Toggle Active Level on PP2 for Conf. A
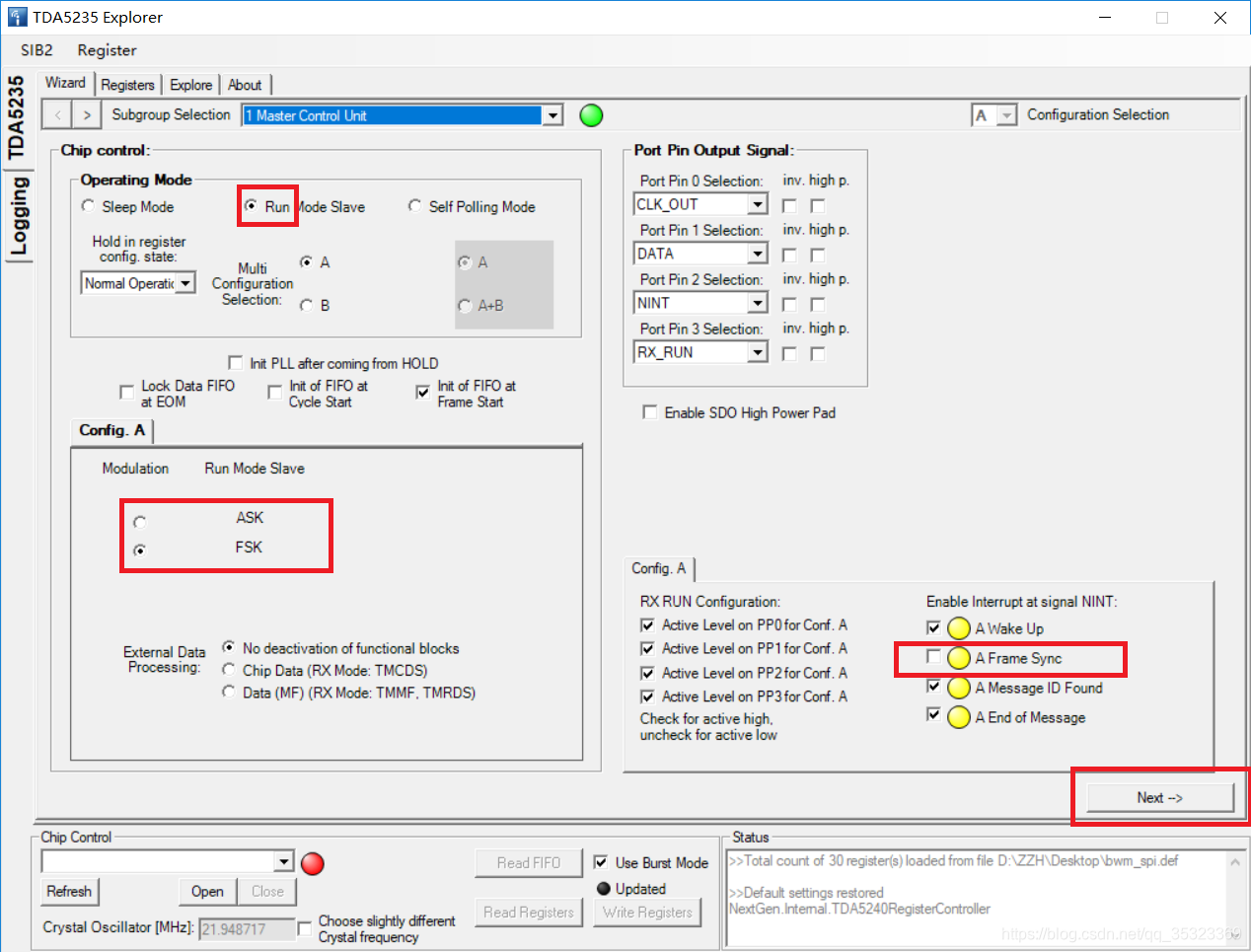The image size is (1251, 952). tap(647, 673)
